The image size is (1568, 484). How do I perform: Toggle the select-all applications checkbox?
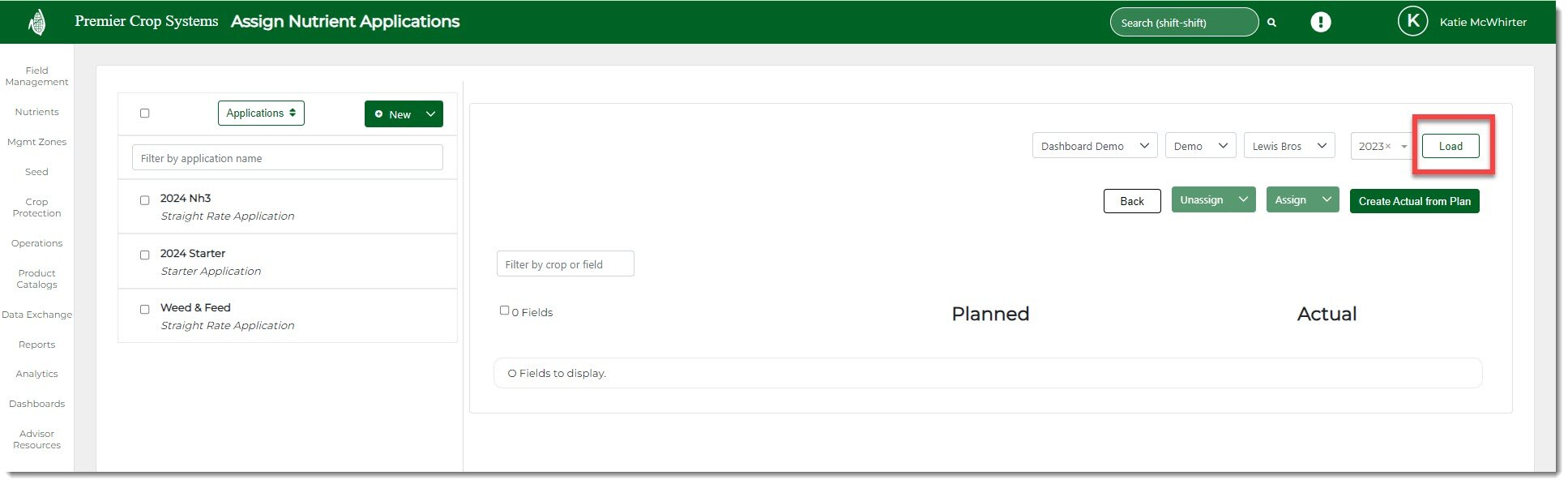[145, 114]
